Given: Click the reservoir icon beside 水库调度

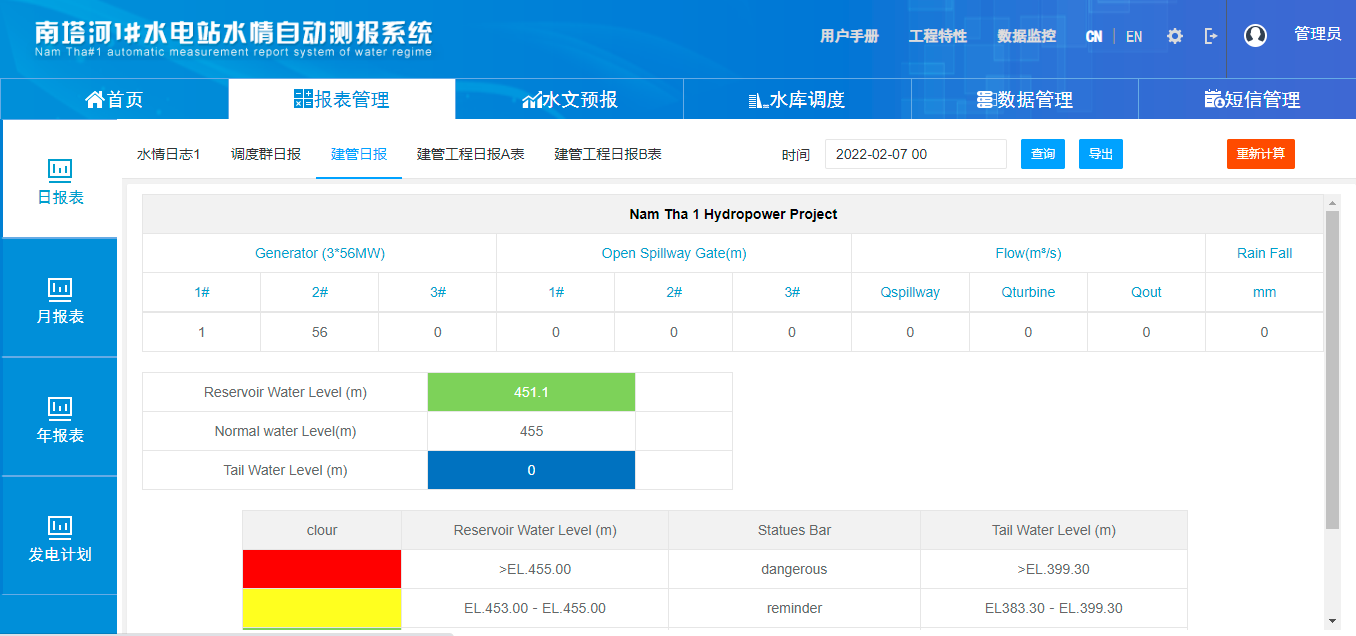Looking at the screenshot, I should 758,100.
